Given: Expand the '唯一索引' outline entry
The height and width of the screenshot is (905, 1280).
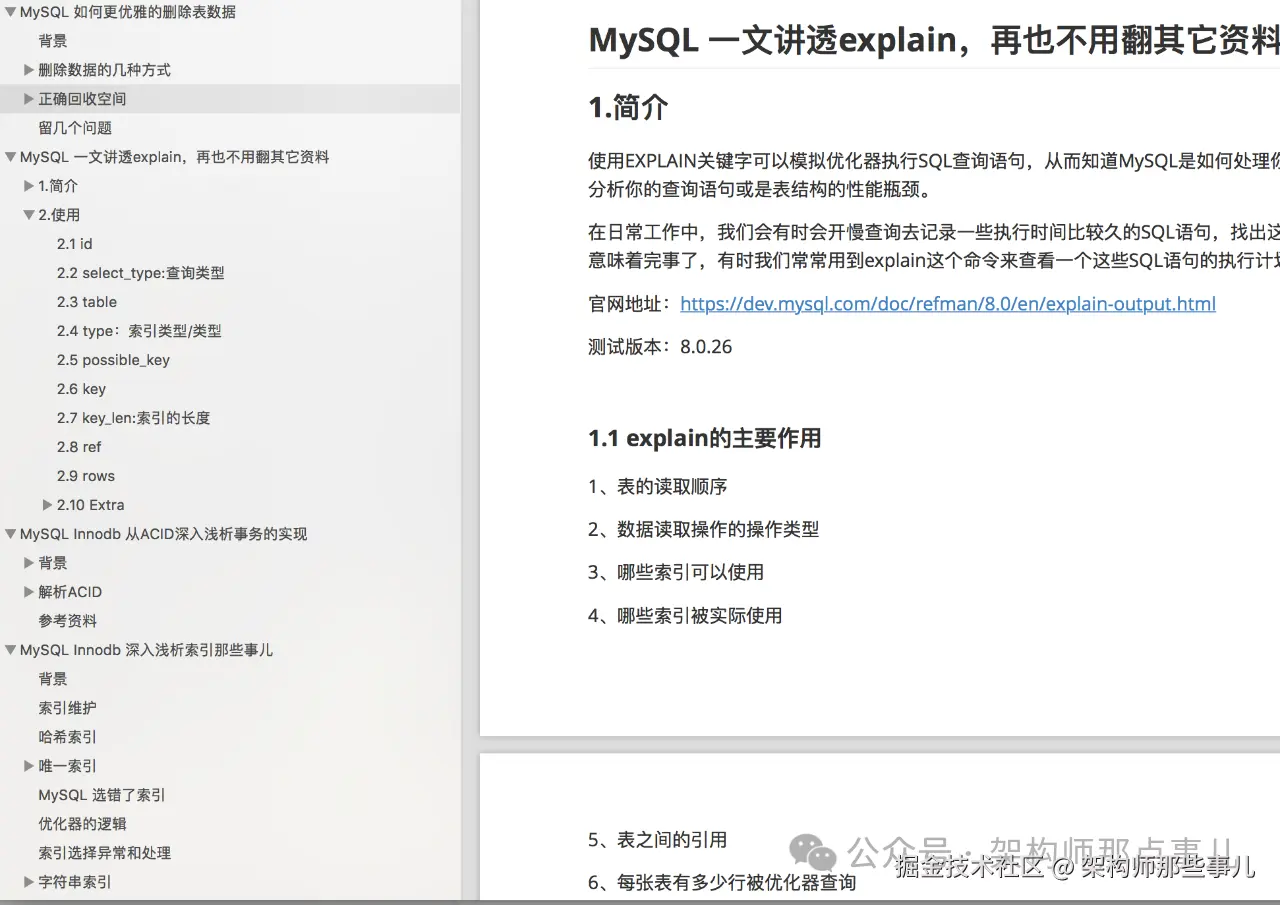Looking at the screenshot, I should click(x=29, y=766).
